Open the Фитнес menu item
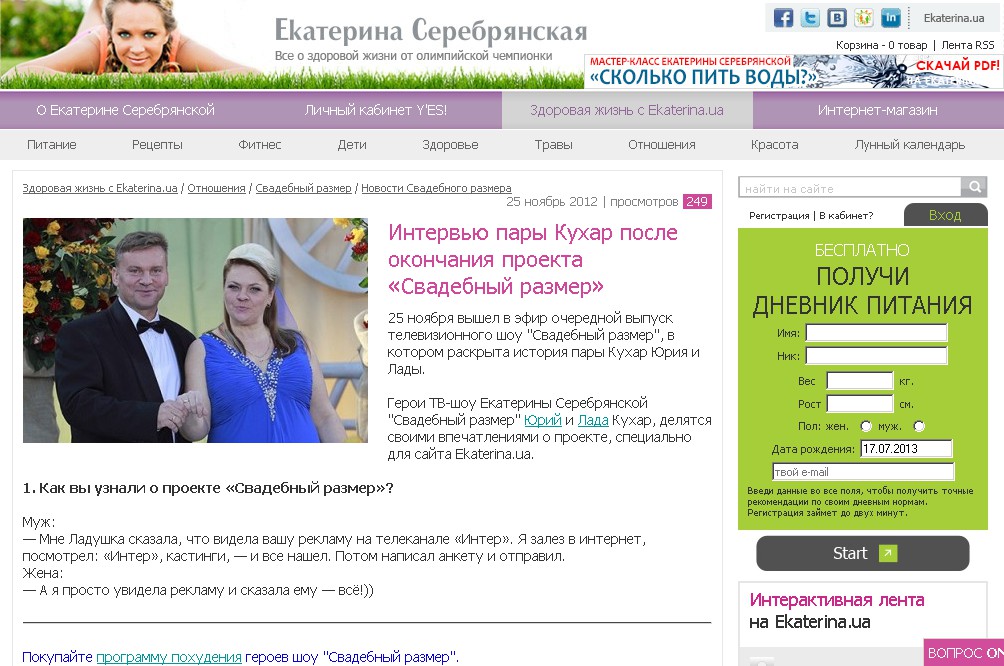The height and width of the screenshot is (666, 1004). click(259, 145)
